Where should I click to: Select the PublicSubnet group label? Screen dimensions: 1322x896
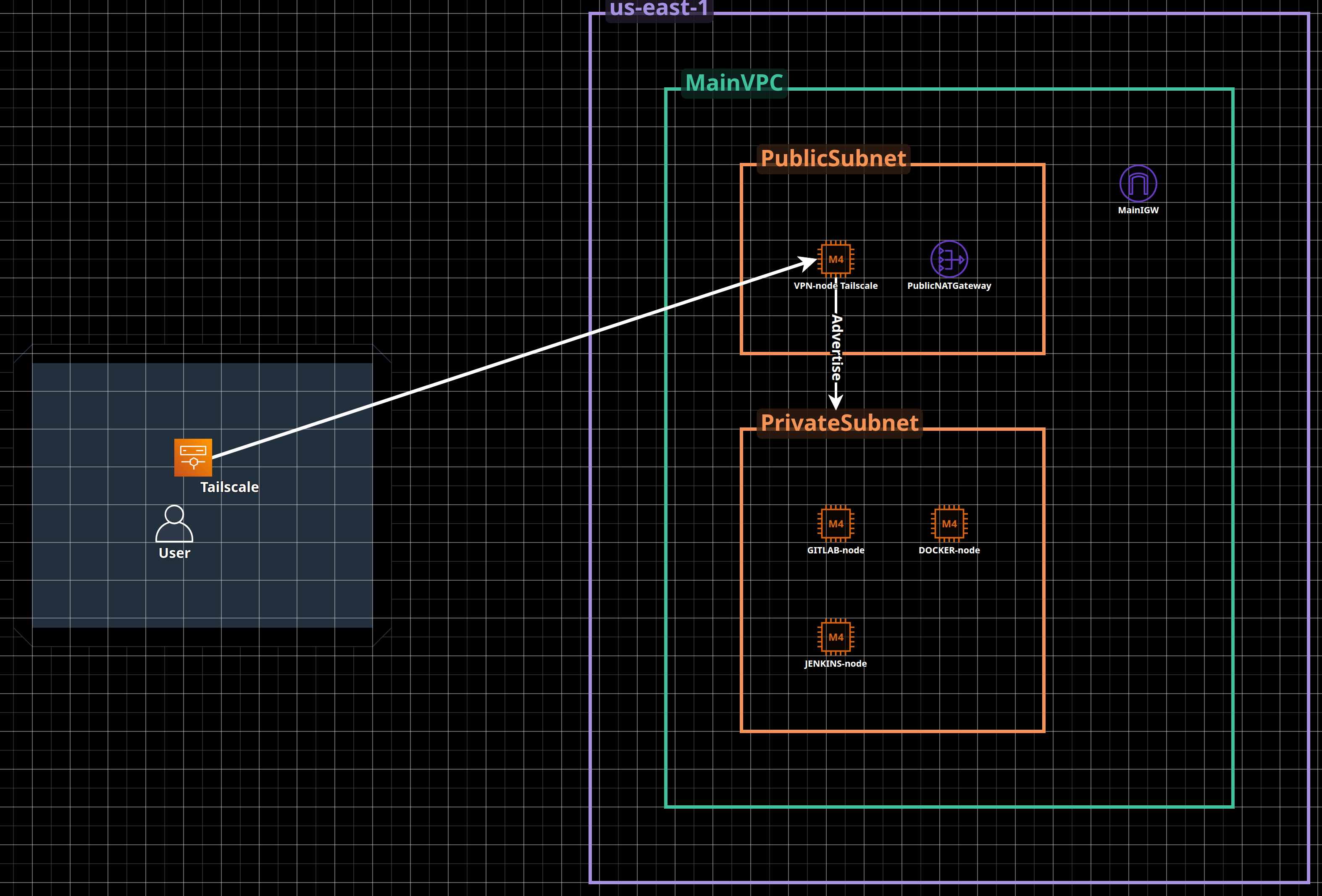pyautogui.click(x=833, y=159)
